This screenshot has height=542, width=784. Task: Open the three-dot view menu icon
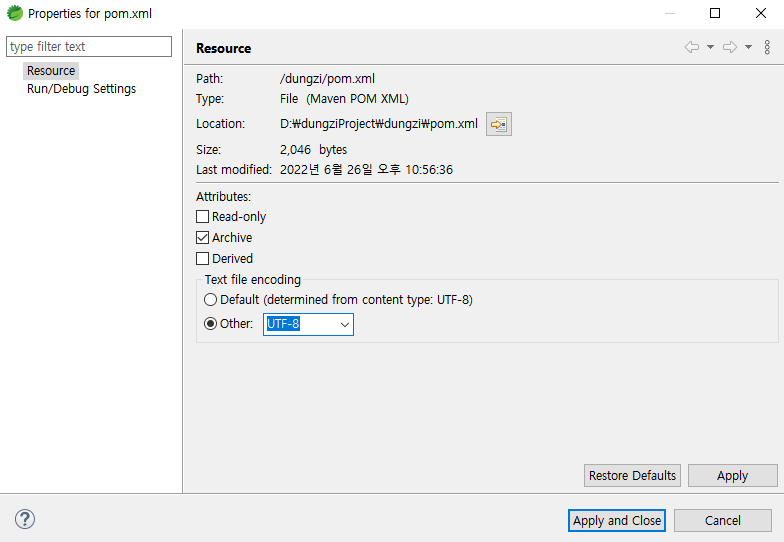(767, 47)
